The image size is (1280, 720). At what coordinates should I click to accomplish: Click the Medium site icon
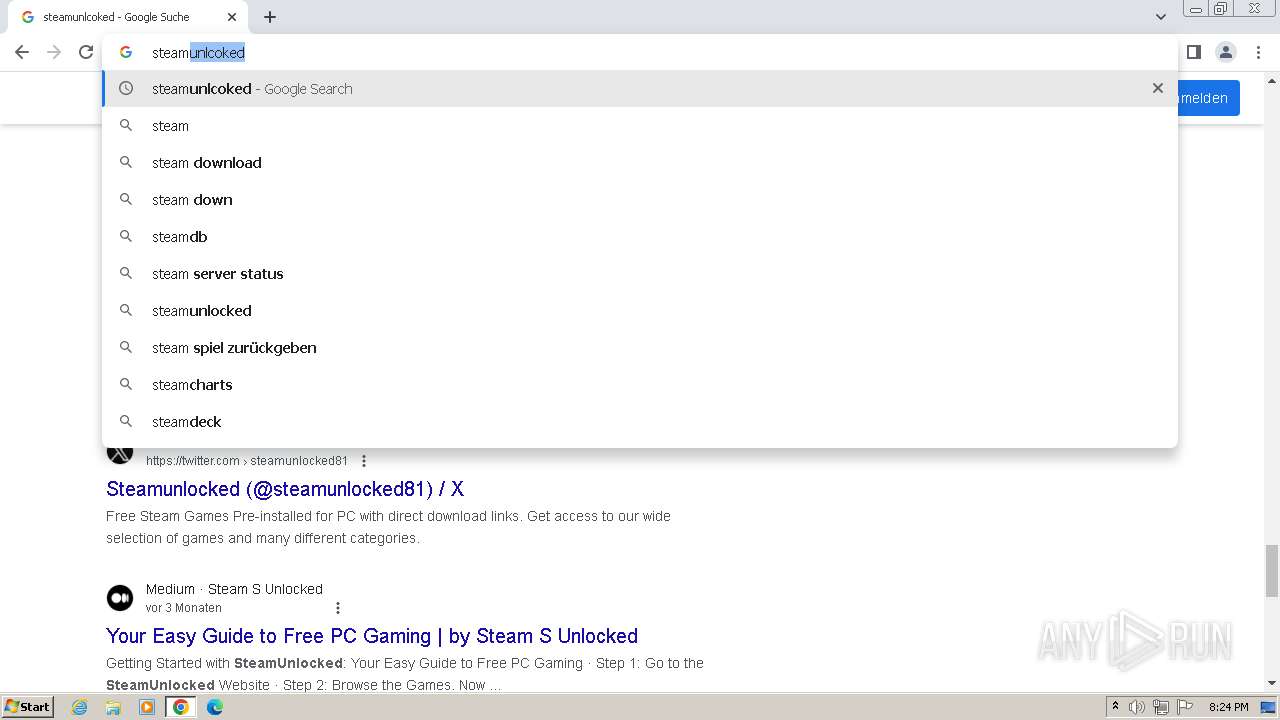pos(120,598)
